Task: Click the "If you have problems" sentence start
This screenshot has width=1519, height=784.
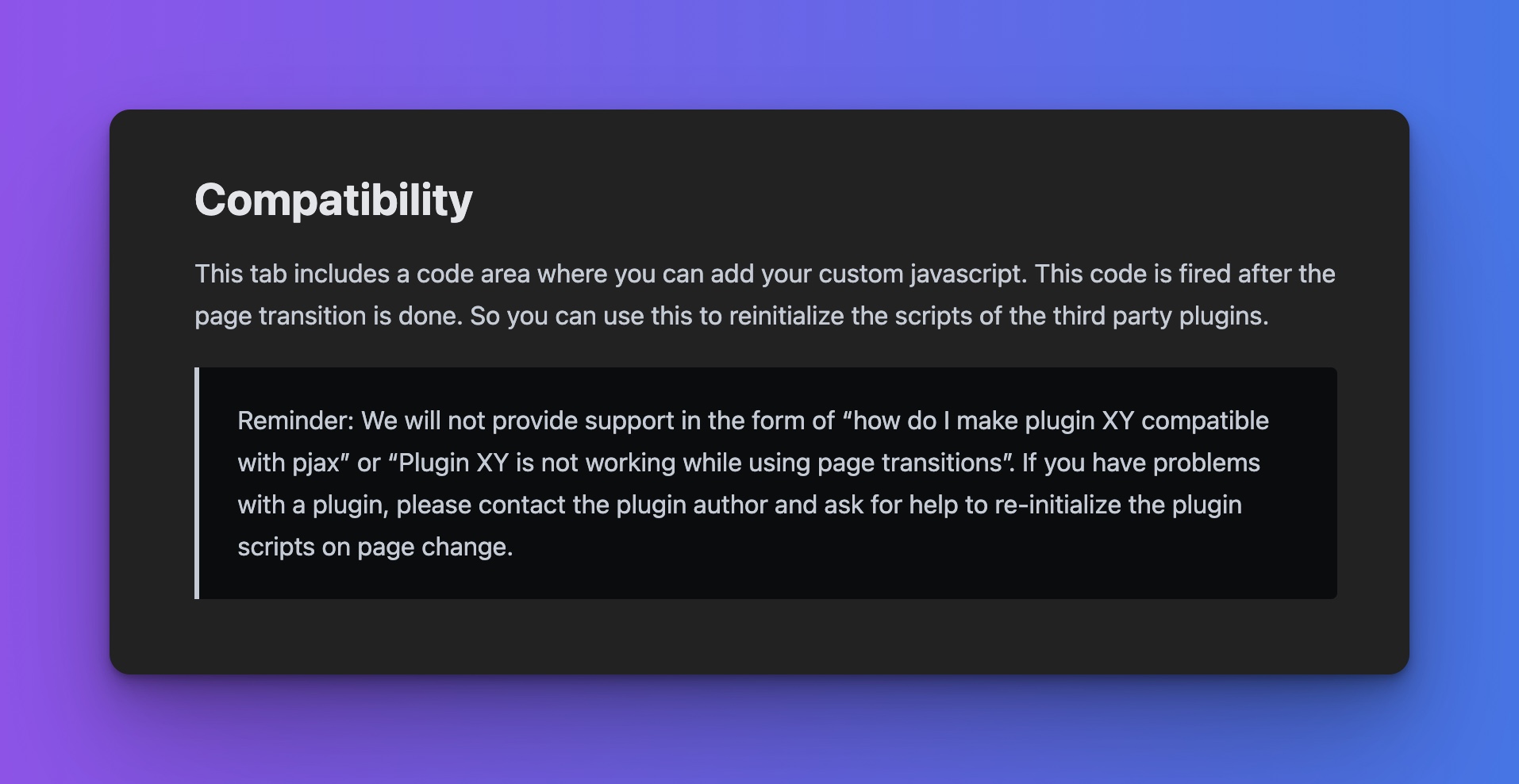Action: click(x=1140, y=463)
